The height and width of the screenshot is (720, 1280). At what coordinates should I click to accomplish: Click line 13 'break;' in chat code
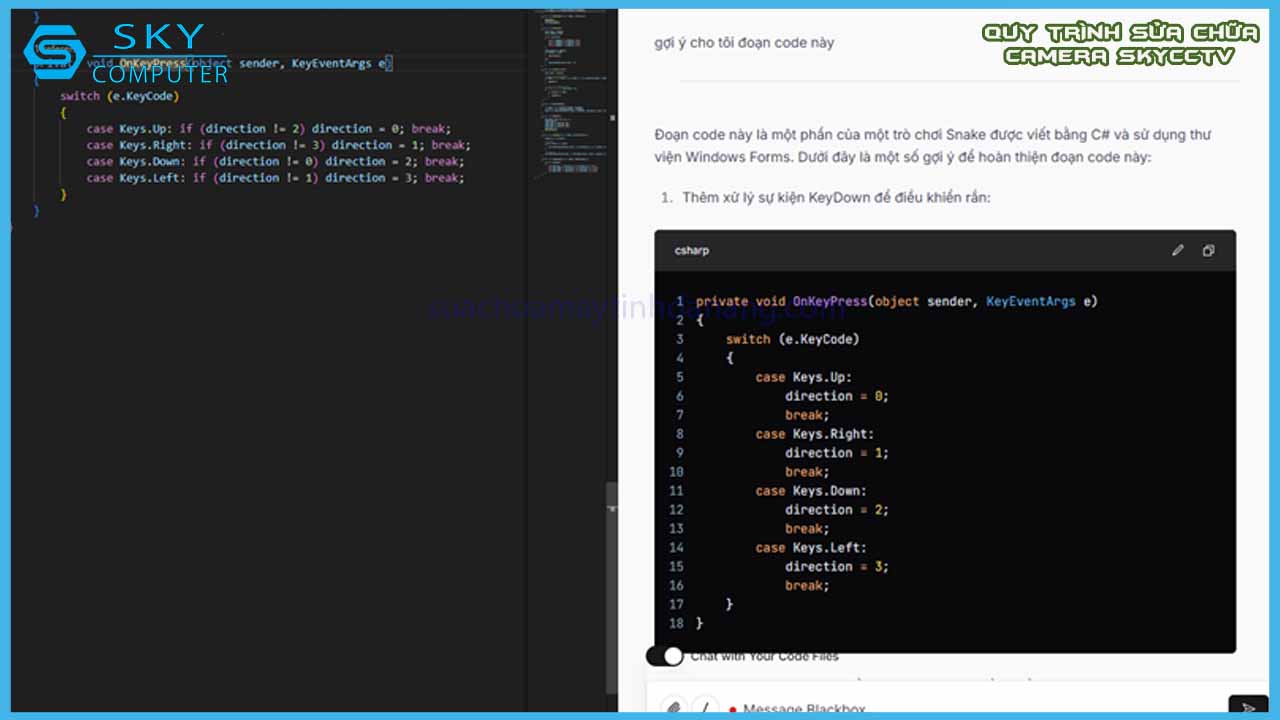pos(807,529)
